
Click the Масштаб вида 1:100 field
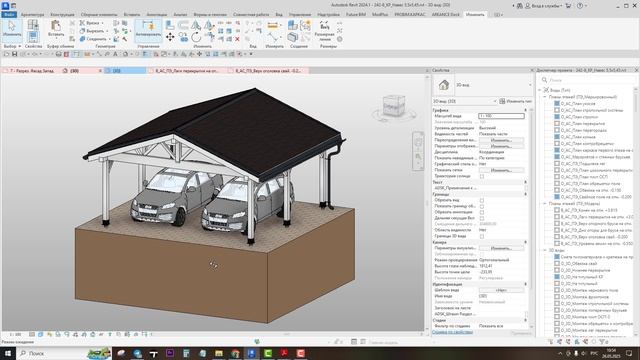pos(501,116)
